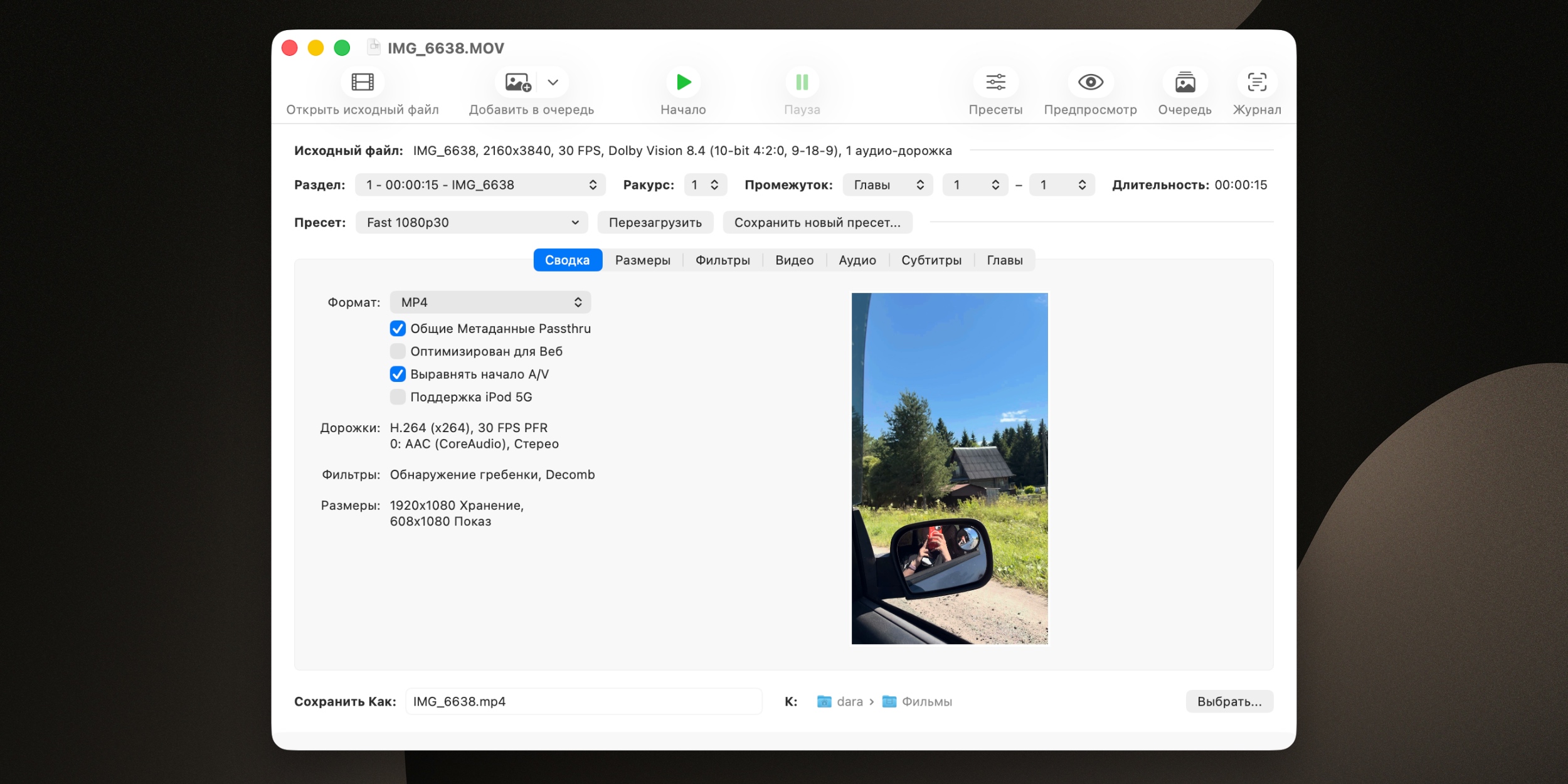Expand the Add to Queue chevron menu

click(553, 82)
